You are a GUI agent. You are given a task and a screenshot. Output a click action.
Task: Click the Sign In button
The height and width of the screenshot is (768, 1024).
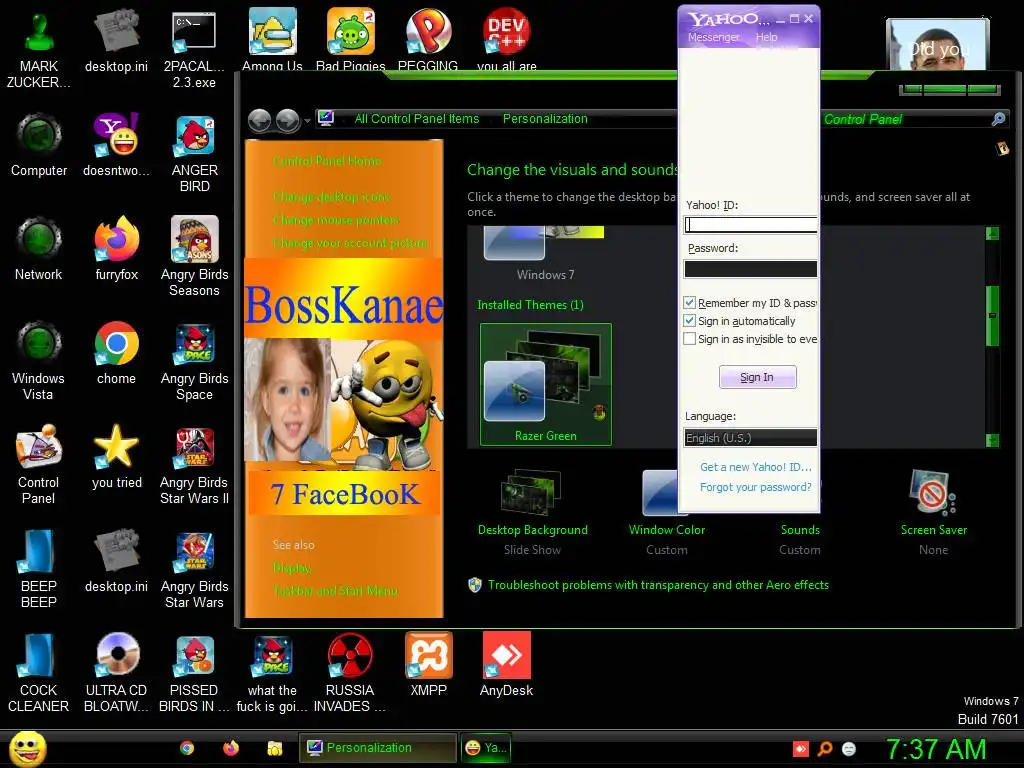(x=758, y=377)
